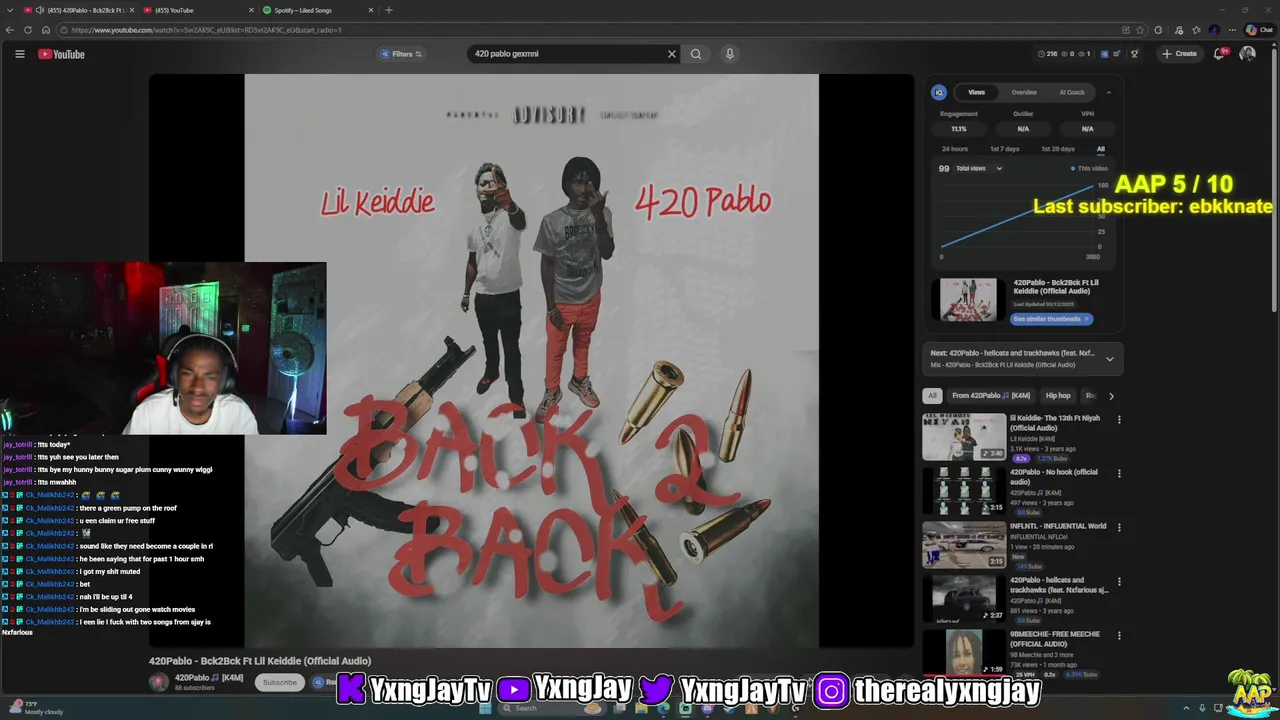Viewport: 1280px width, 720px height.
Task: Click the YouTube search input field
Action: [x=565, y=54]
